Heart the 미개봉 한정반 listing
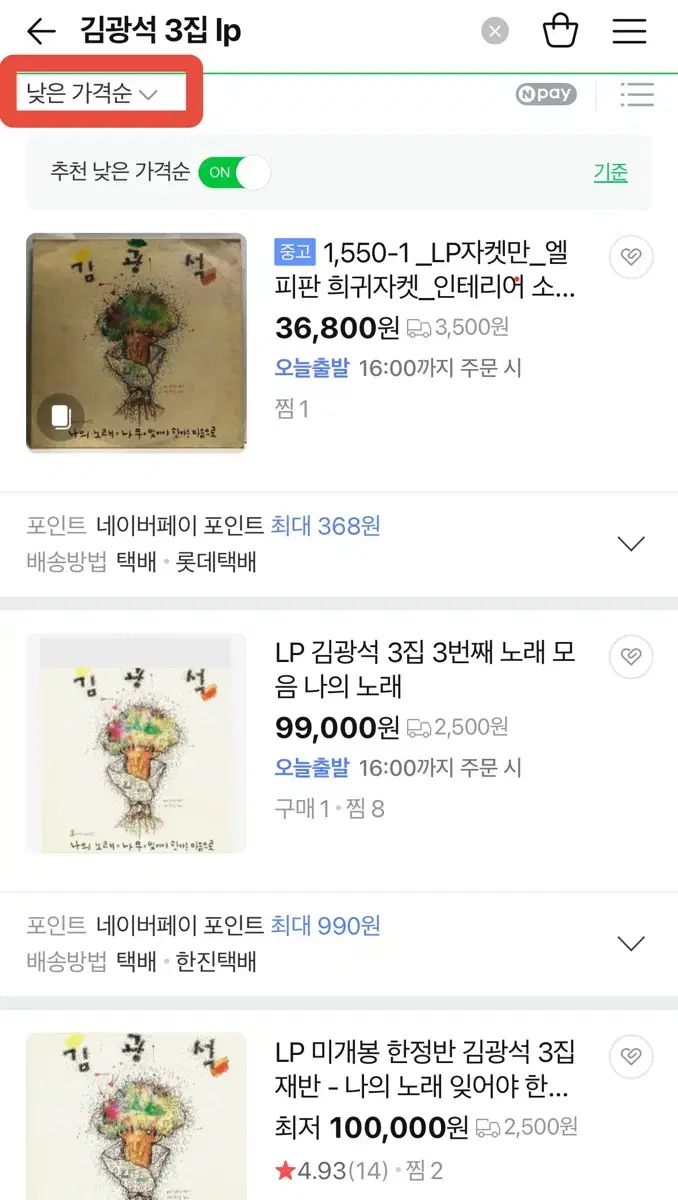The width and height of the screenshot is (678, 1200). [631, 1056]
